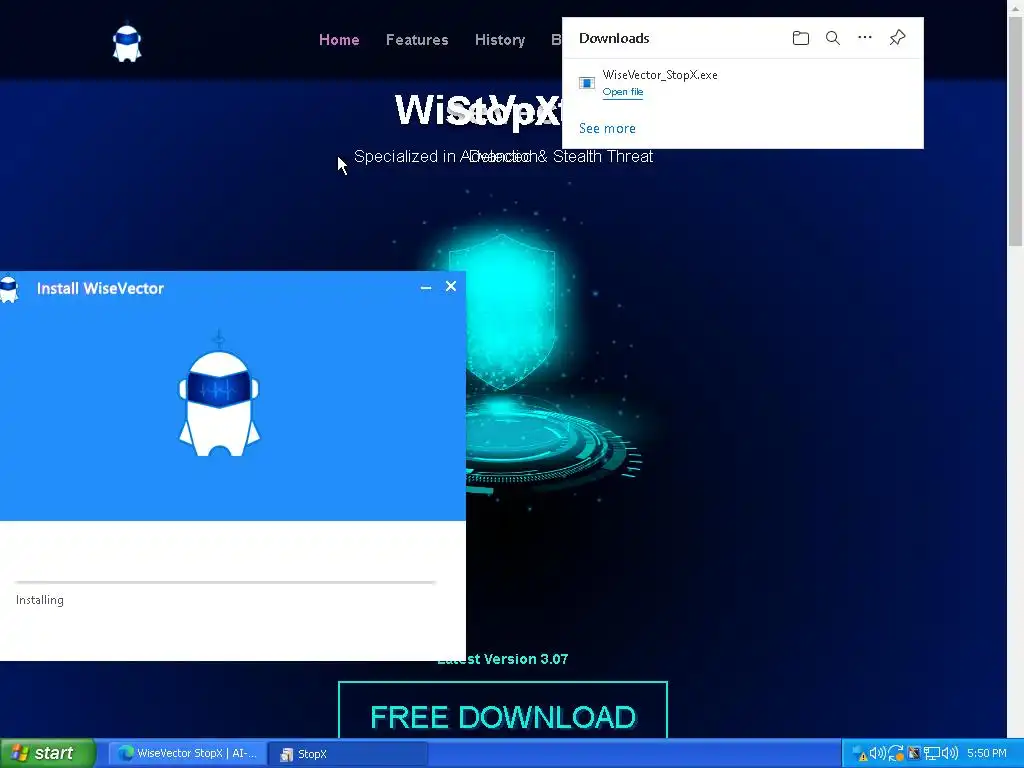Open more options ellipsis in Downloads panel
The image size is (1024, 768).
865,37
